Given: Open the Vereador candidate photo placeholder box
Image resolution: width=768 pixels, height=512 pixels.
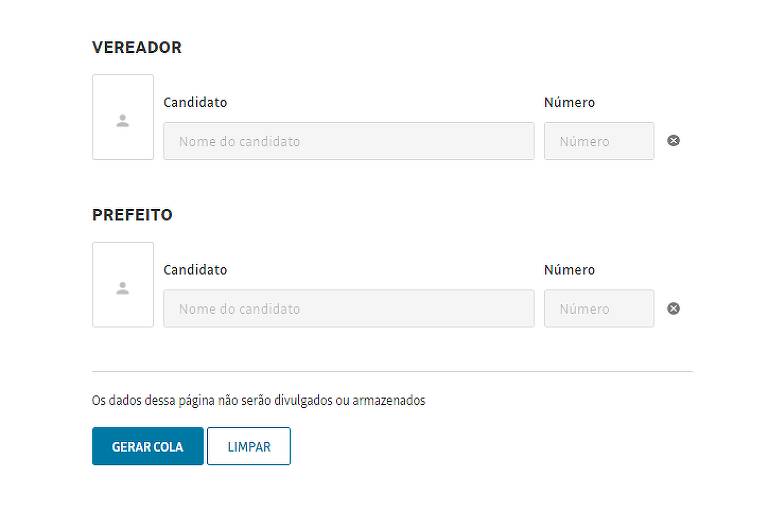Looking at the screenshot, I should 123,117.
